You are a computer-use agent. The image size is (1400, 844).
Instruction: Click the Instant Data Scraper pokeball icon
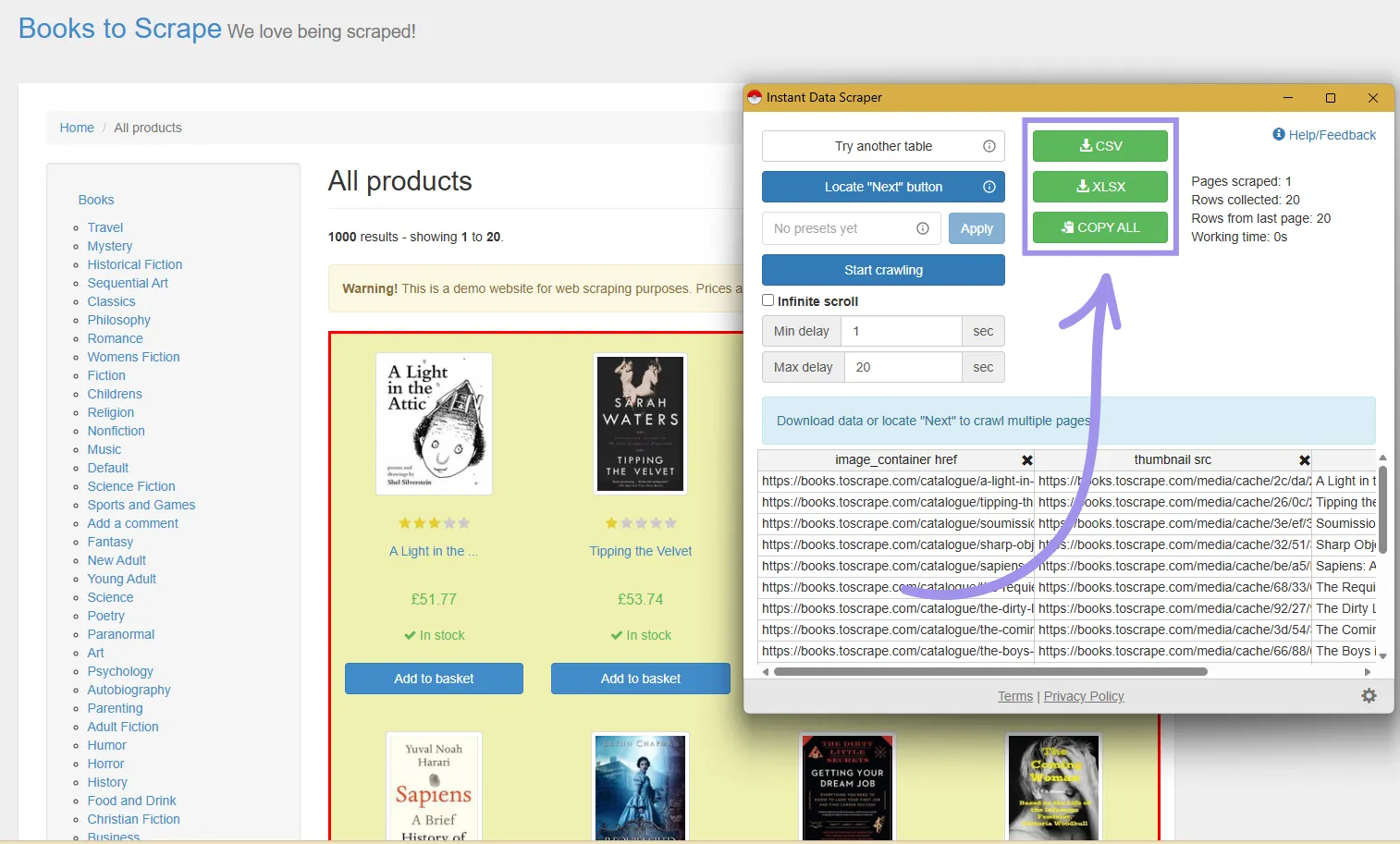755,97
